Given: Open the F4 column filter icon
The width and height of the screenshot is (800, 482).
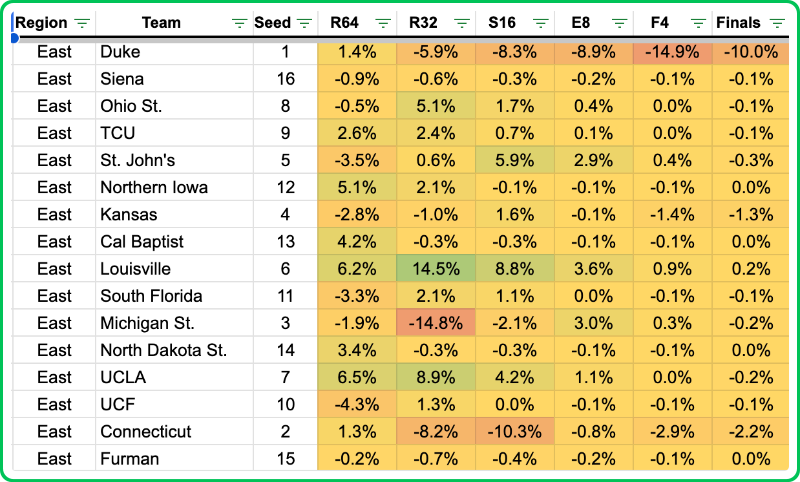Looking at the screenshot, I should [x=698, y=23].
